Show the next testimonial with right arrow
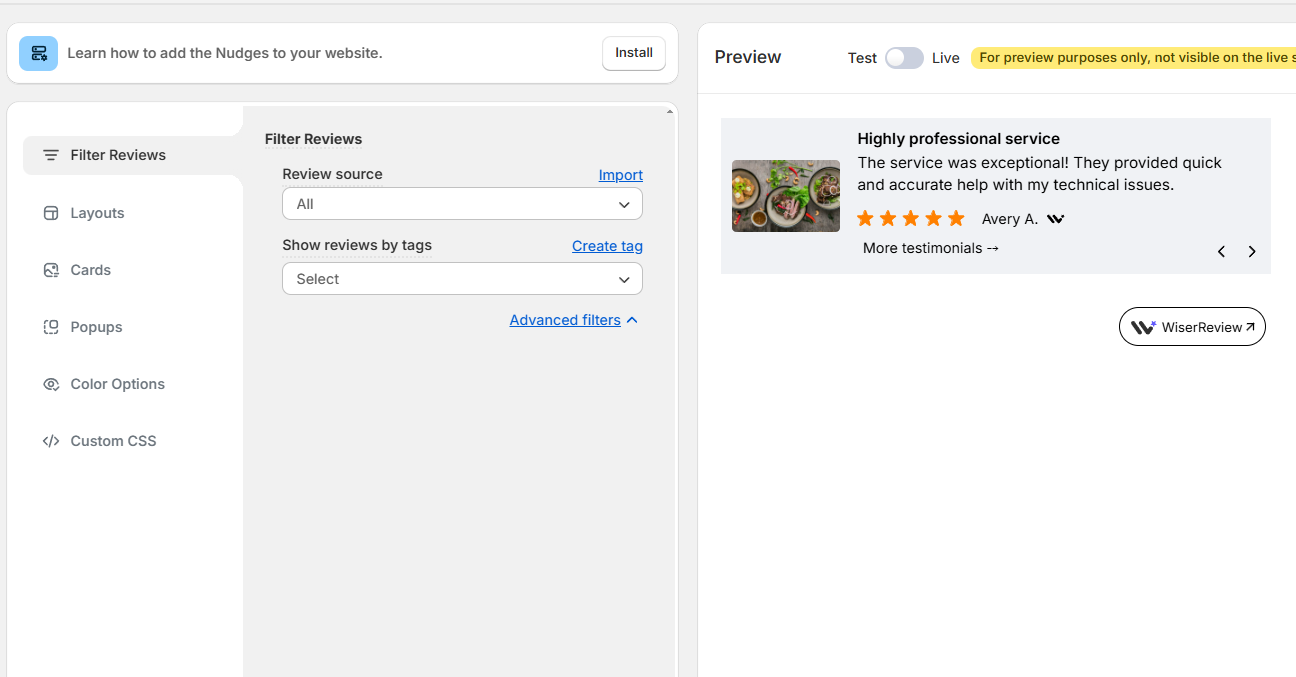This screenshot has width=1296, height=677. tap(1251, 252)
